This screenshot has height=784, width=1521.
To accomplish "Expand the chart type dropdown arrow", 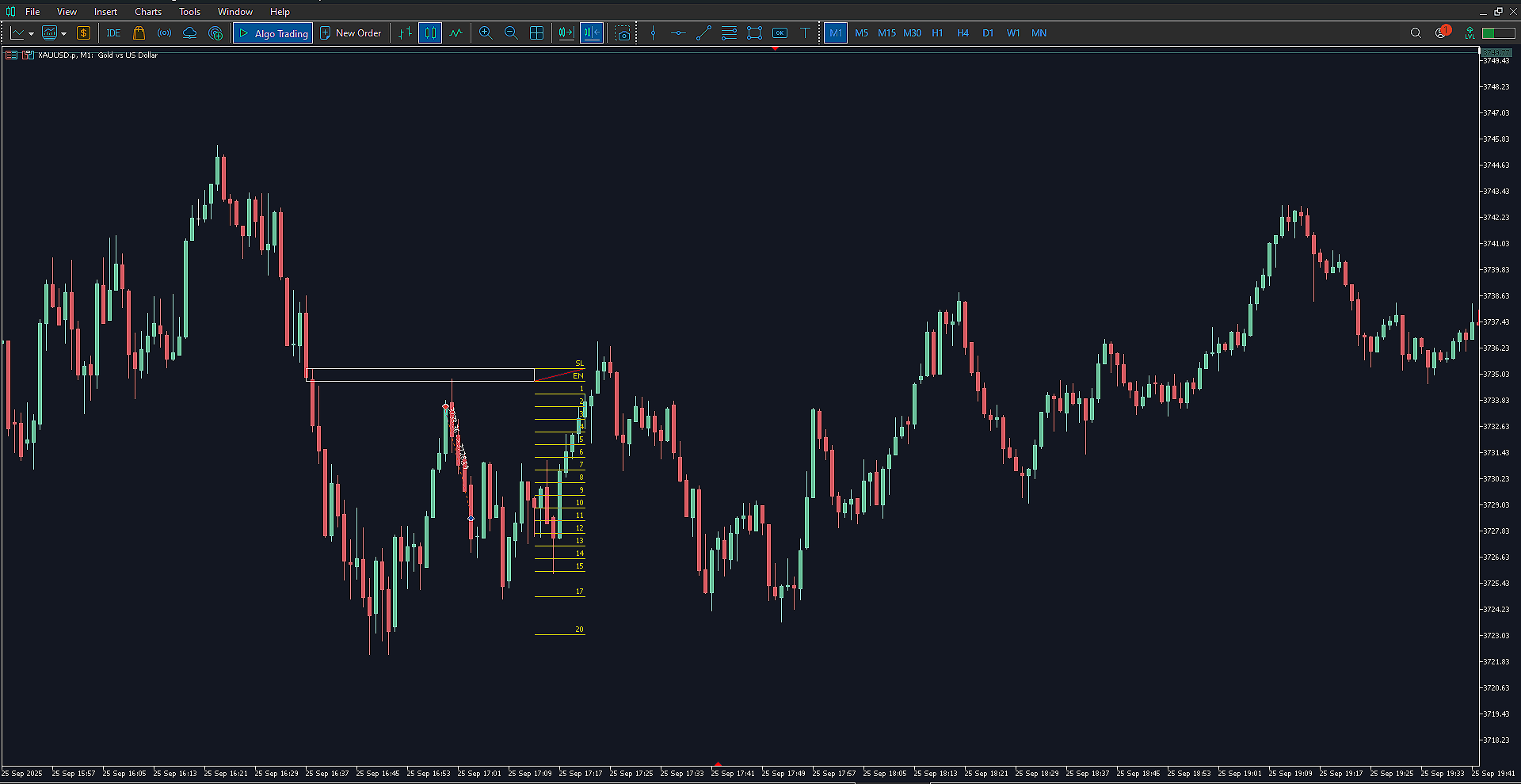I will 31,34.
